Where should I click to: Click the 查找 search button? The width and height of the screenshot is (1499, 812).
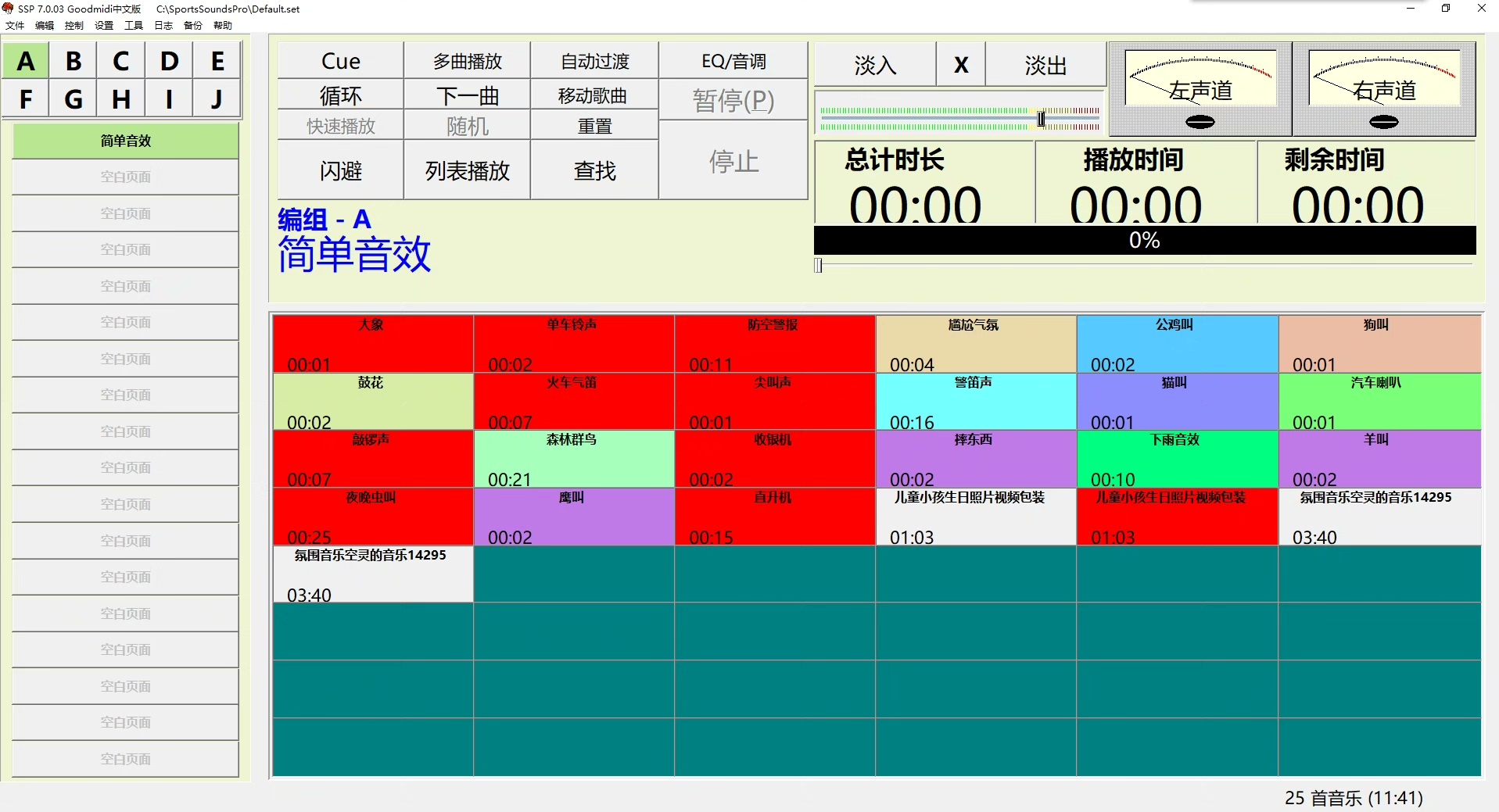[x=595, y=170]
